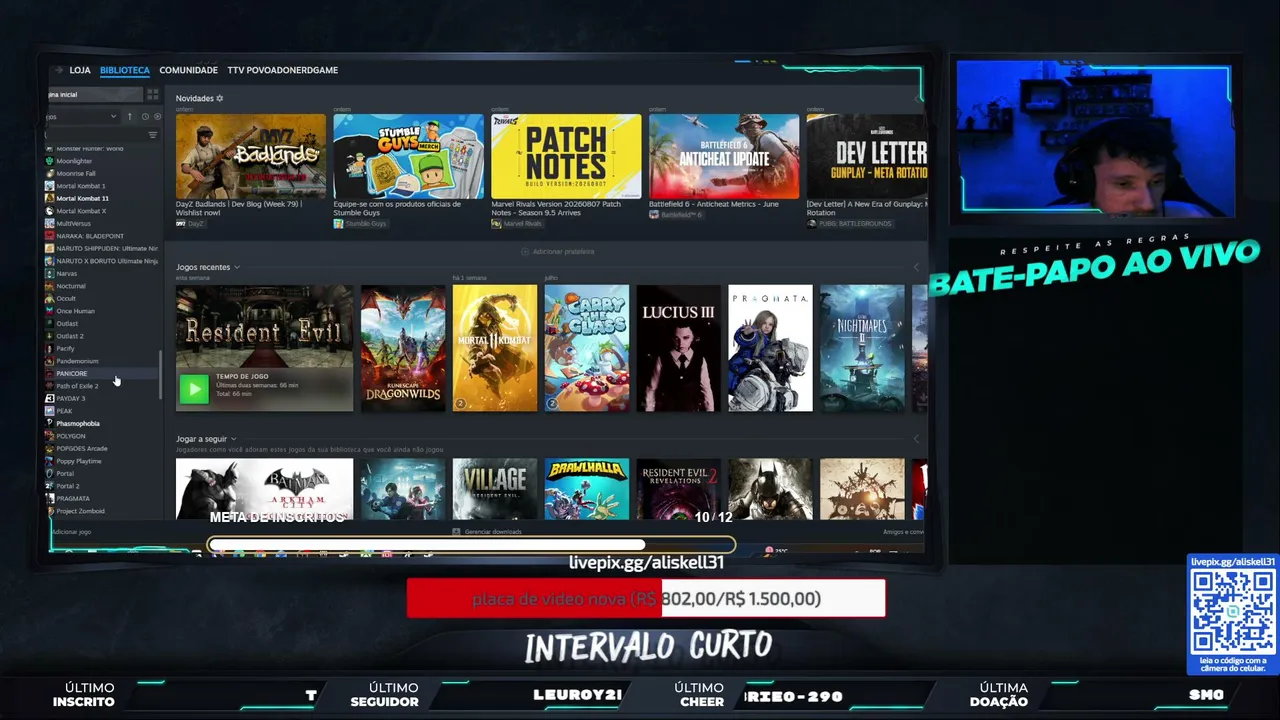Click the Occult game icon

(50, 298)
